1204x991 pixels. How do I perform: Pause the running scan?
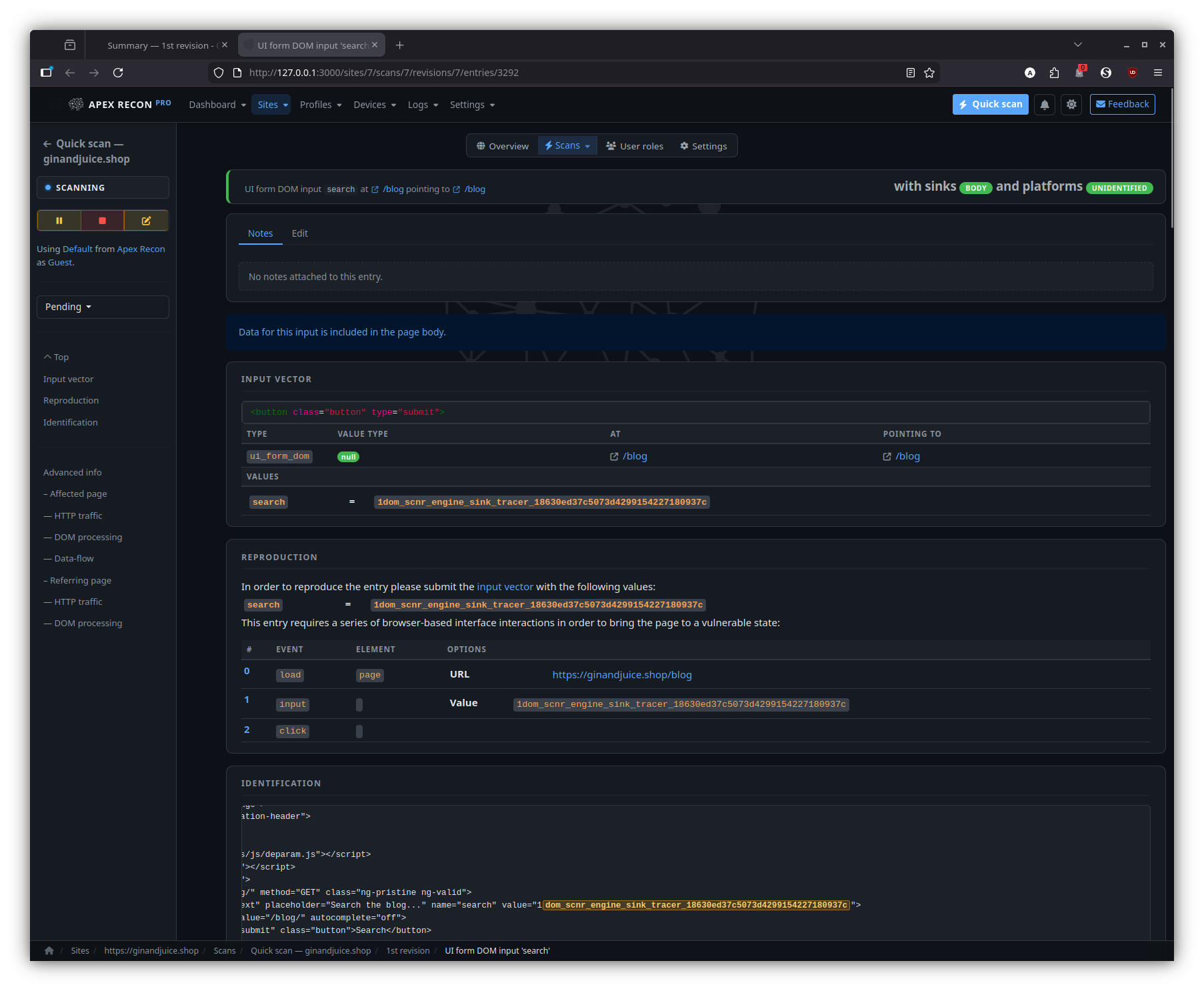(59, 221)
